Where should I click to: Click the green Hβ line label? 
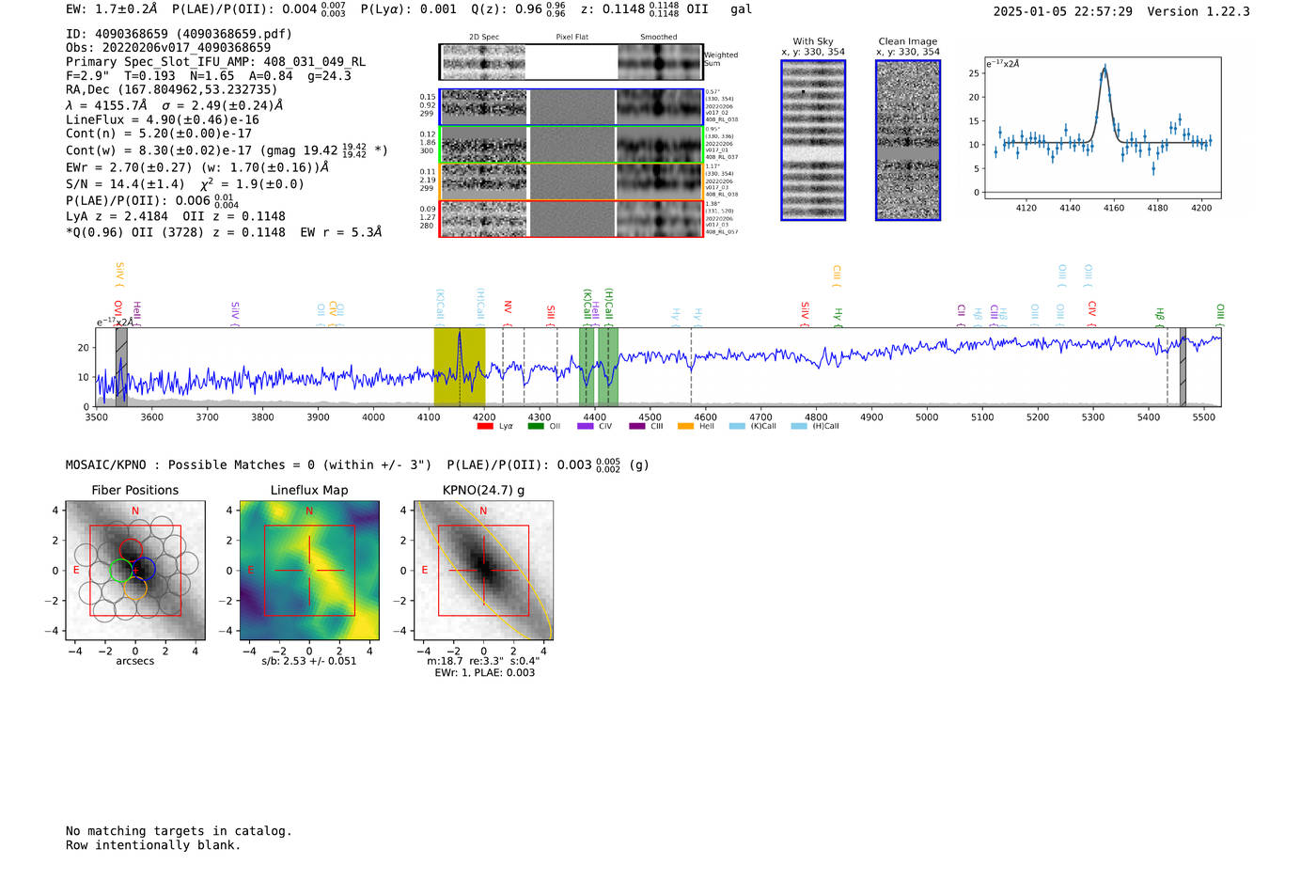pyautogui.click(x=1160, y=314)
